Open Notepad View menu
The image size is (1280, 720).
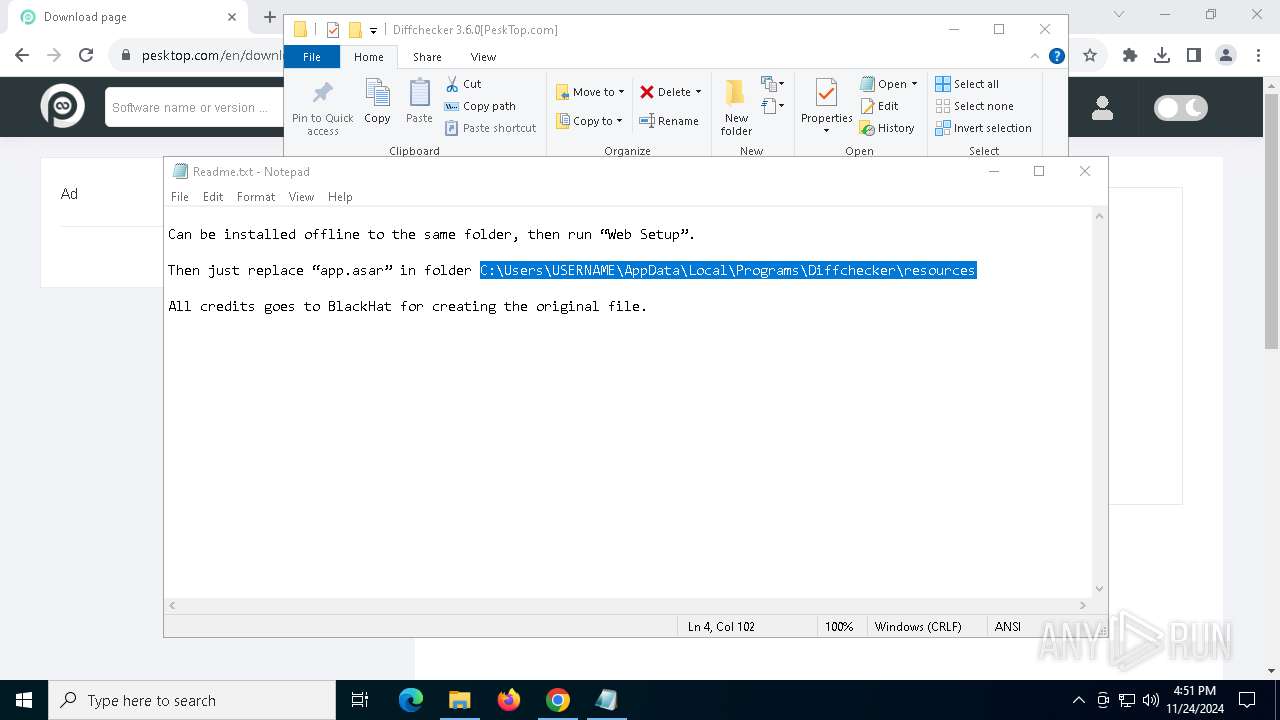301,197
